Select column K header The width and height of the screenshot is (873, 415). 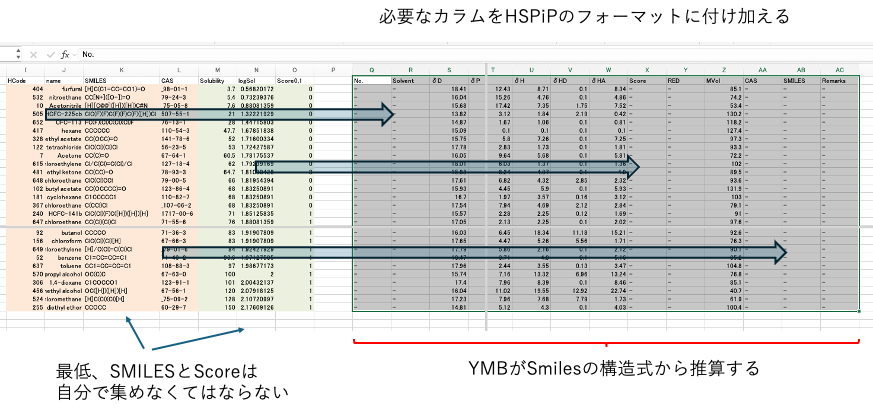tap(122, 69)
